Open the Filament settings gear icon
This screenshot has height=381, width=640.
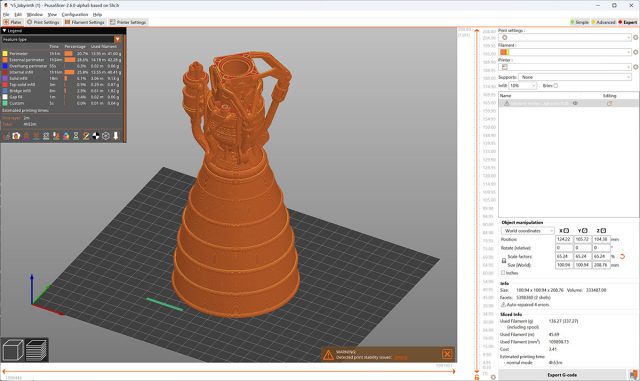[x=636, y=52]
